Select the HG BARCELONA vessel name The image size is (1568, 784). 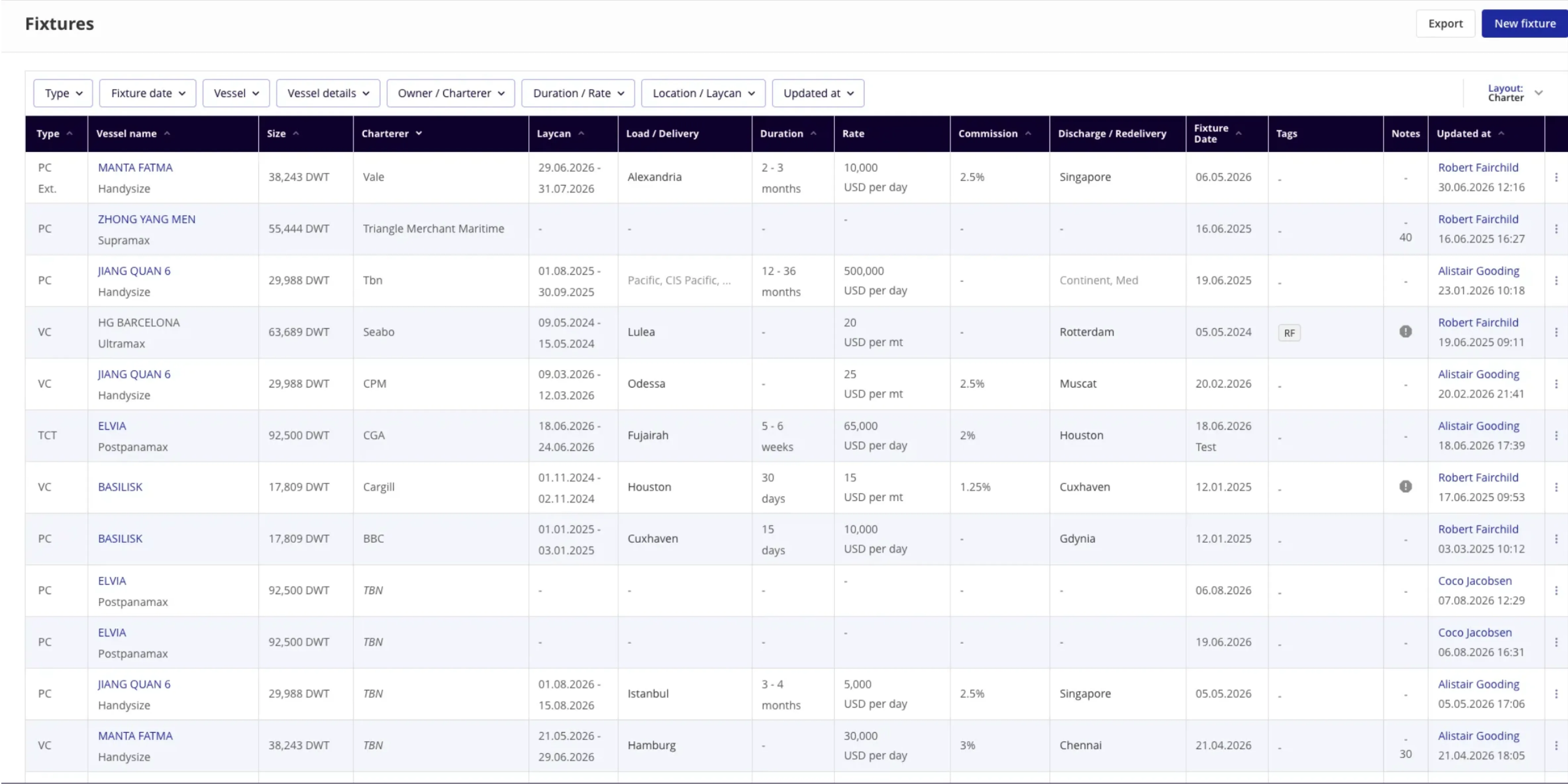click(x=139, y=323)
